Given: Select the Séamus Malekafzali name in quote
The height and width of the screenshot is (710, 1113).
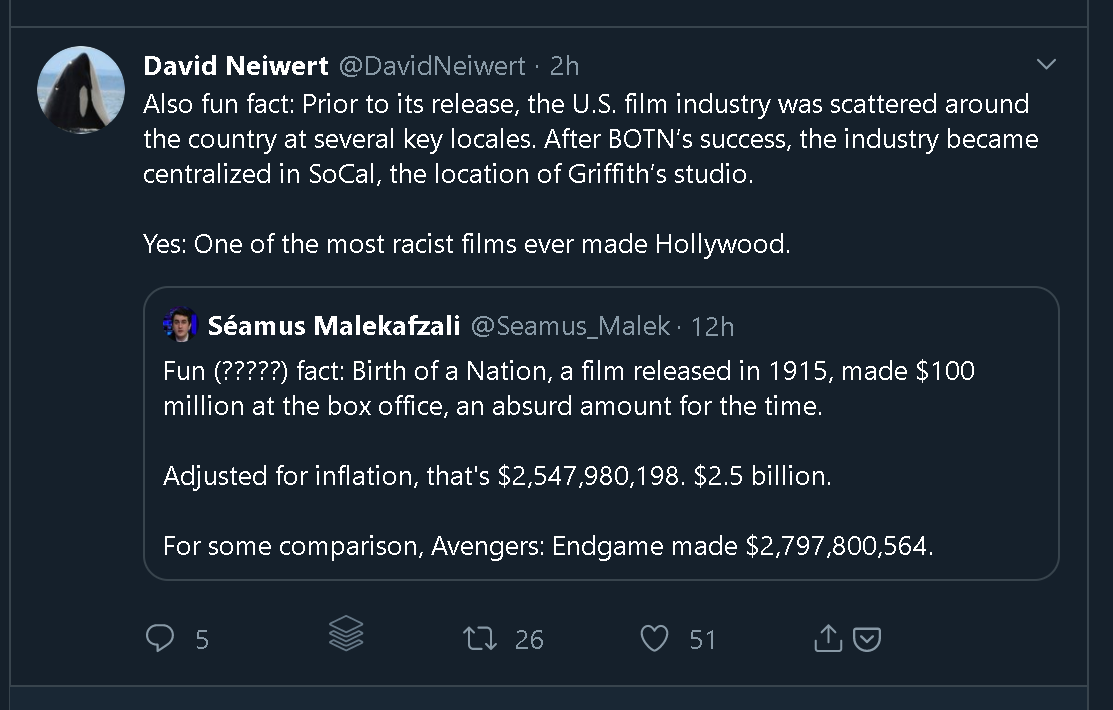Looking at the screenshot, I should 334,326.
